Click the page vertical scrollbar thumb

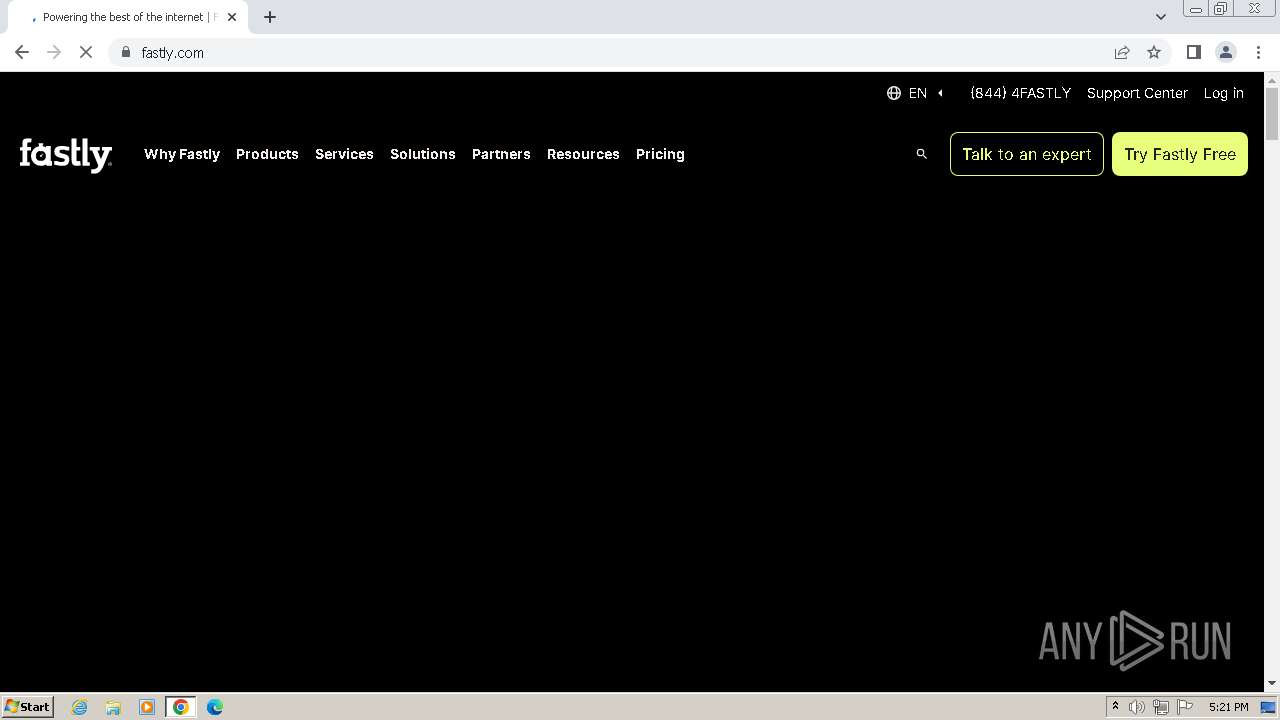click(x=1272, y=113)
